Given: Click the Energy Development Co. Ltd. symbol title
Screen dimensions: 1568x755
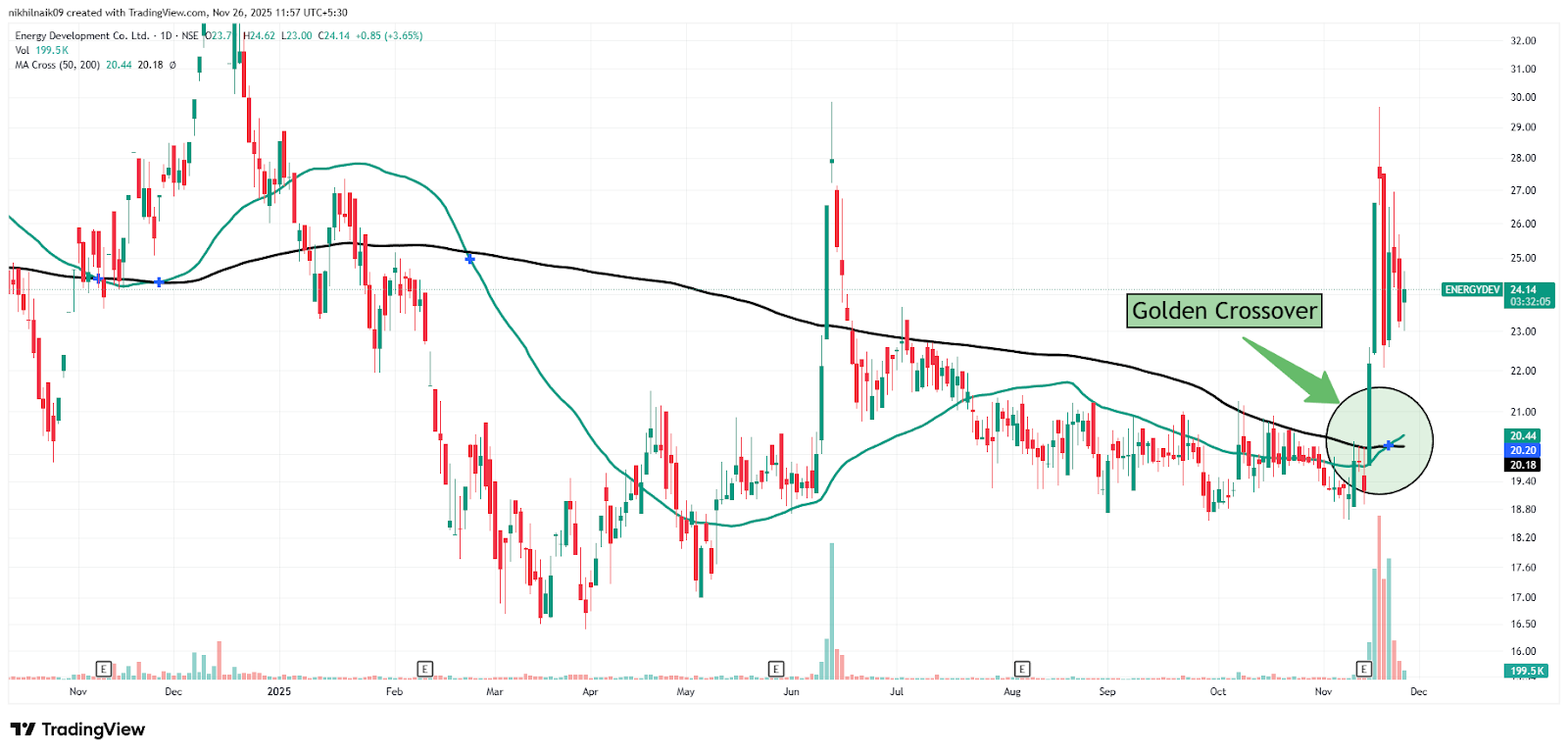Looking at the screenshot, I should (x=82, y=35).
